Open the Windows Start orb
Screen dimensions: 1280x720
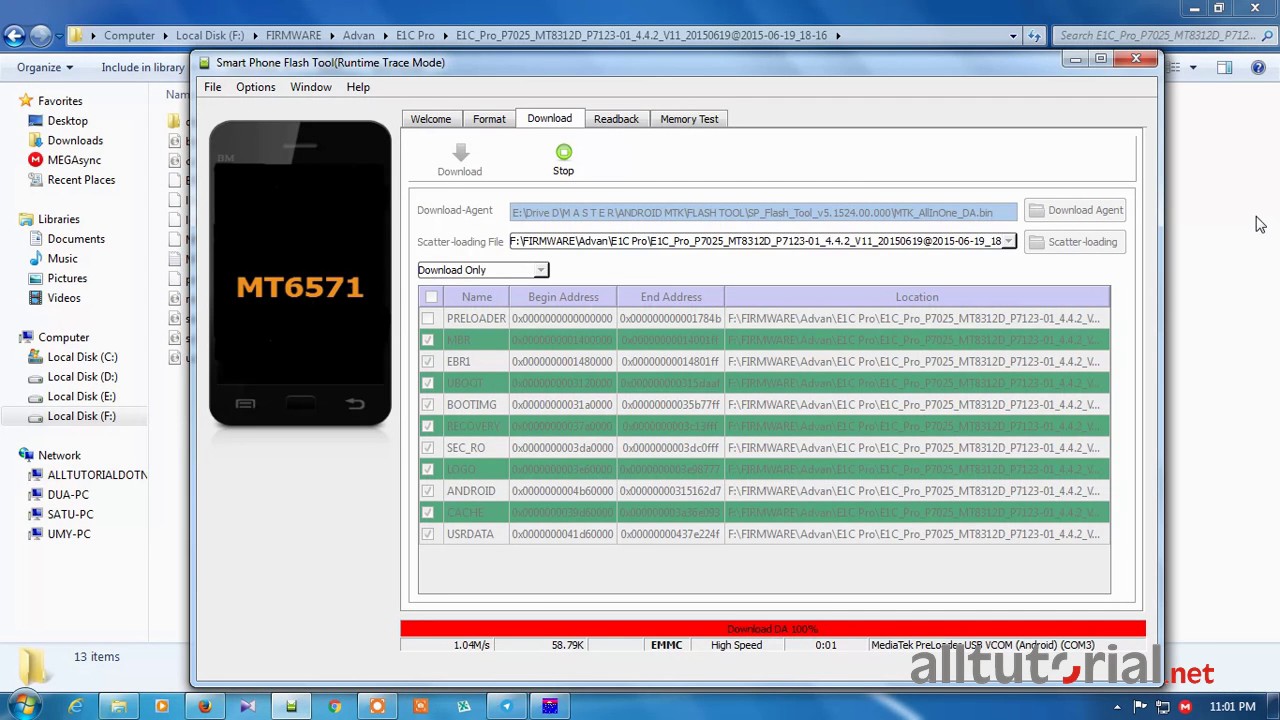click(x=24, y=706)
